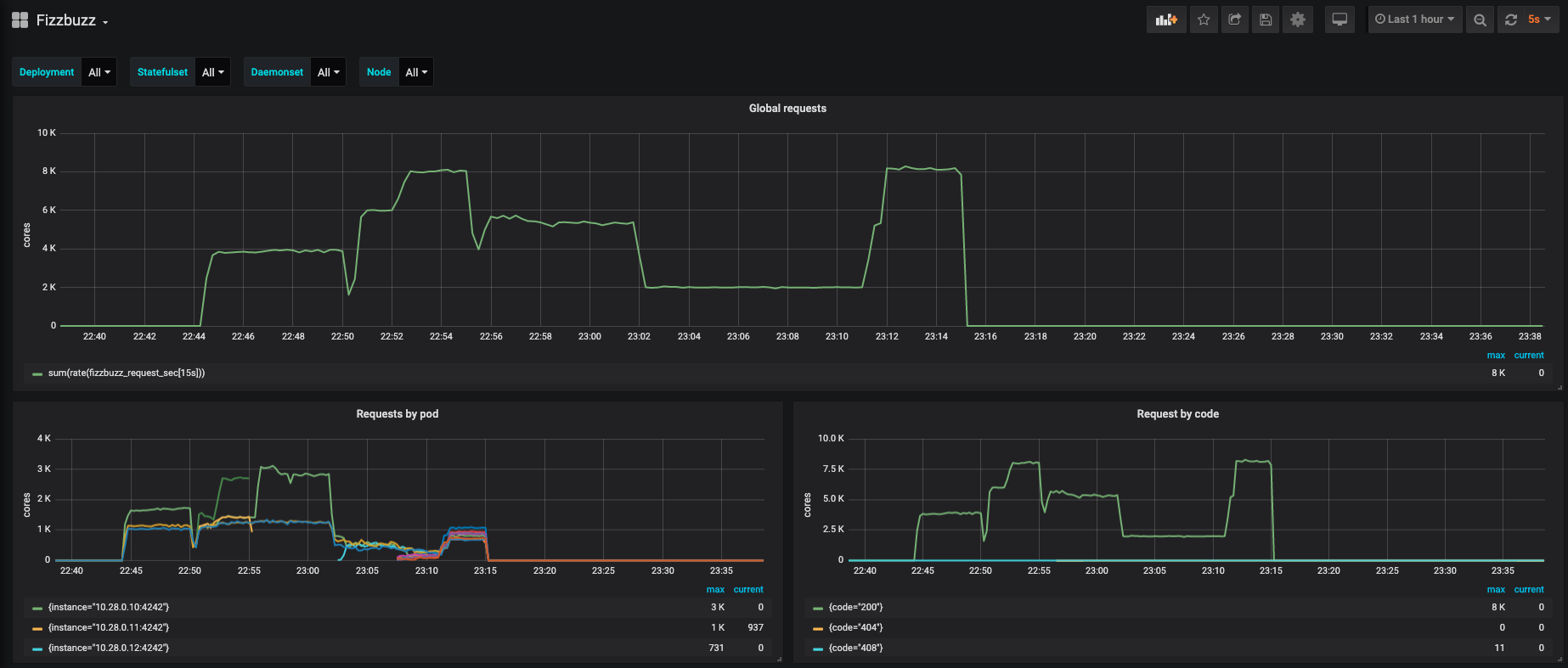1568x668 pixels.
Task: Sort Global requests legend by max
Action: (1496, 355)
